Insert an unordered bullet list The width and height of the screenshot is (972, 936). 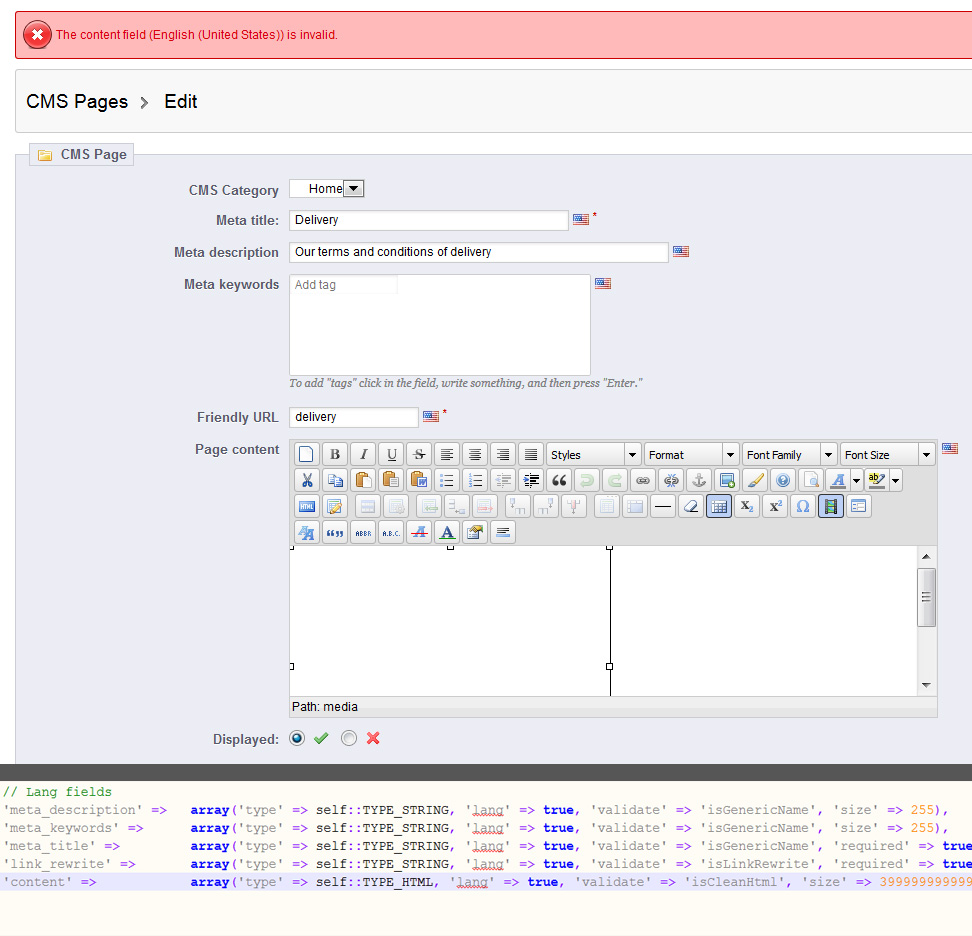click(446, 480)
